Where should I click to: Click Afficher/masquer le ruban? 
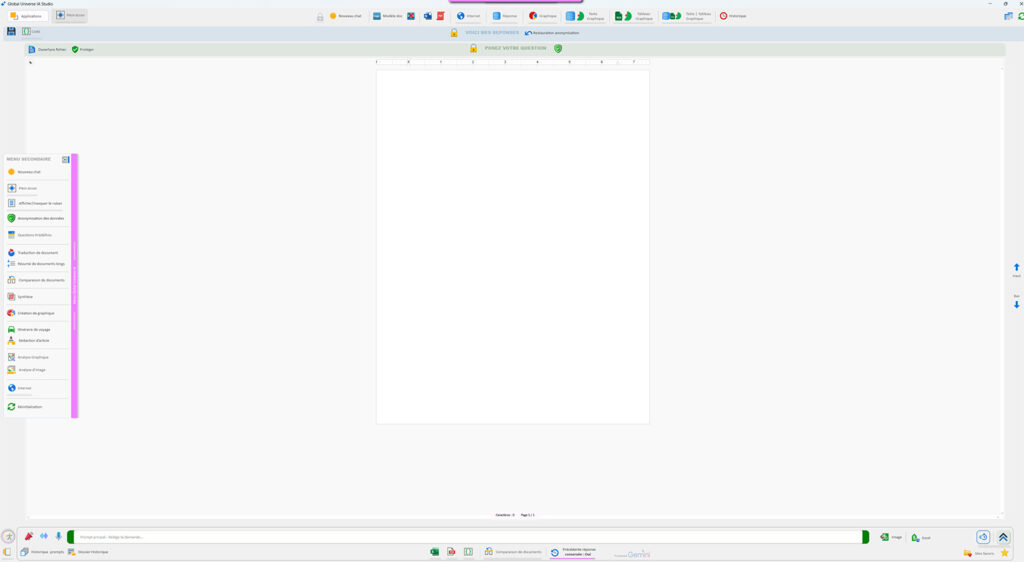coord(35,203)
